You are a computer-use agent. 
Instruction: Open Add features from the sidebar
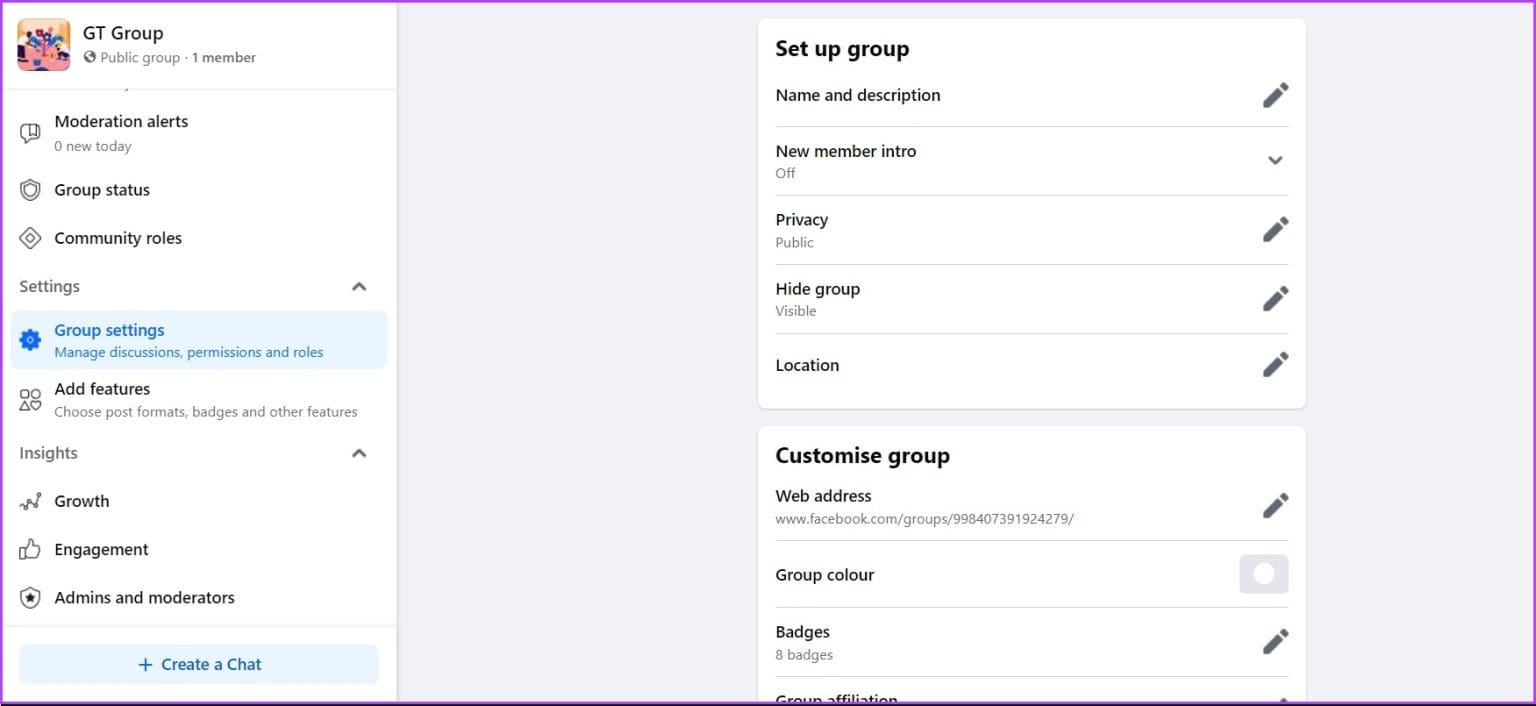tap(102, 389)
